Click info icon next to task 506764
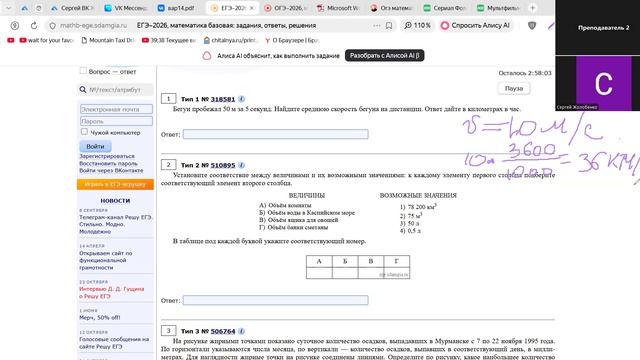Image resolution: width=640 pixels, height=360 pixels. click(241, 331)
